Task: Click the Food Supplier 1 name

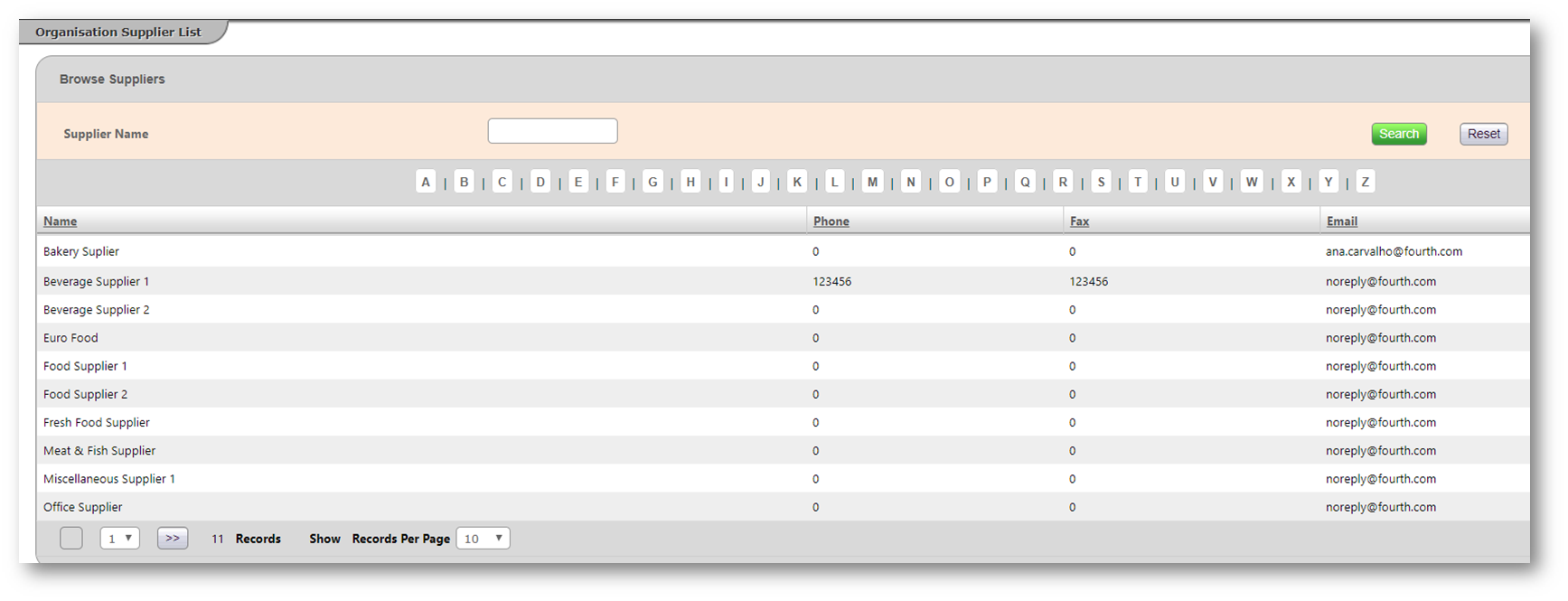Action: (85, 366)
